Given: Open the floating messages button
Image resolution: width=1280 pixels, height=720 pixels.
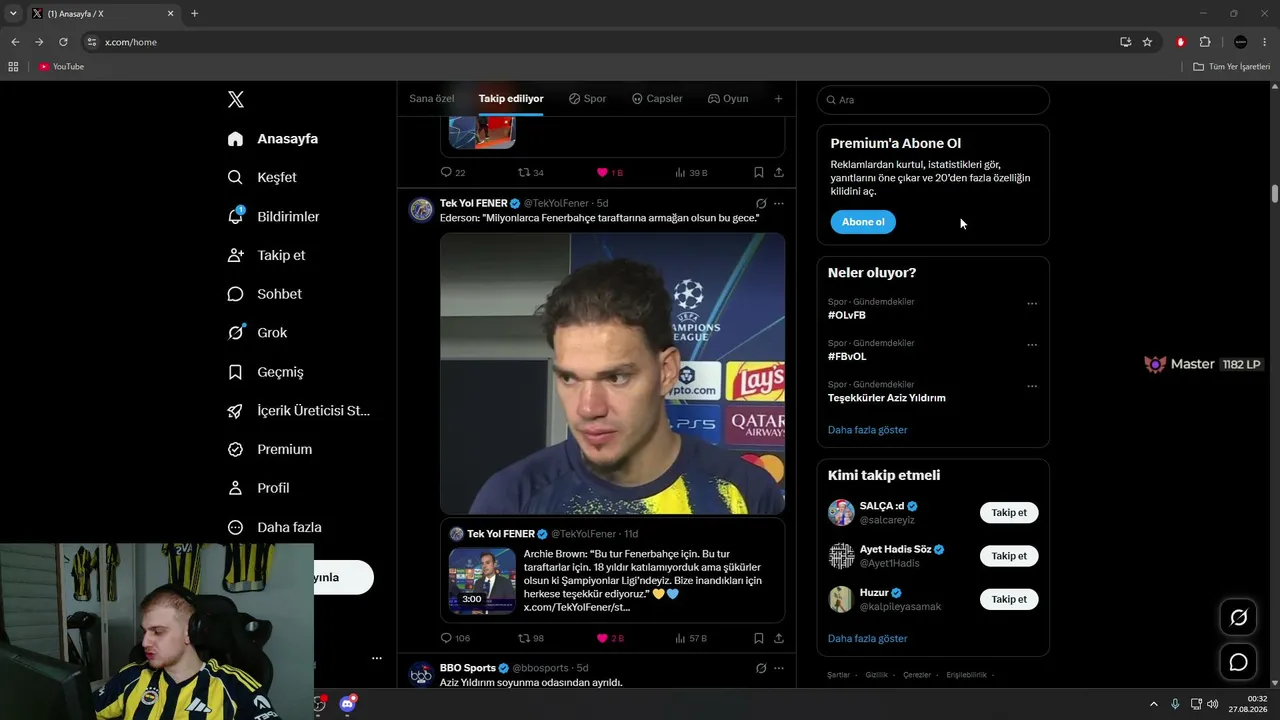Looking at the screenshot, I should (x=1238, y=662).
